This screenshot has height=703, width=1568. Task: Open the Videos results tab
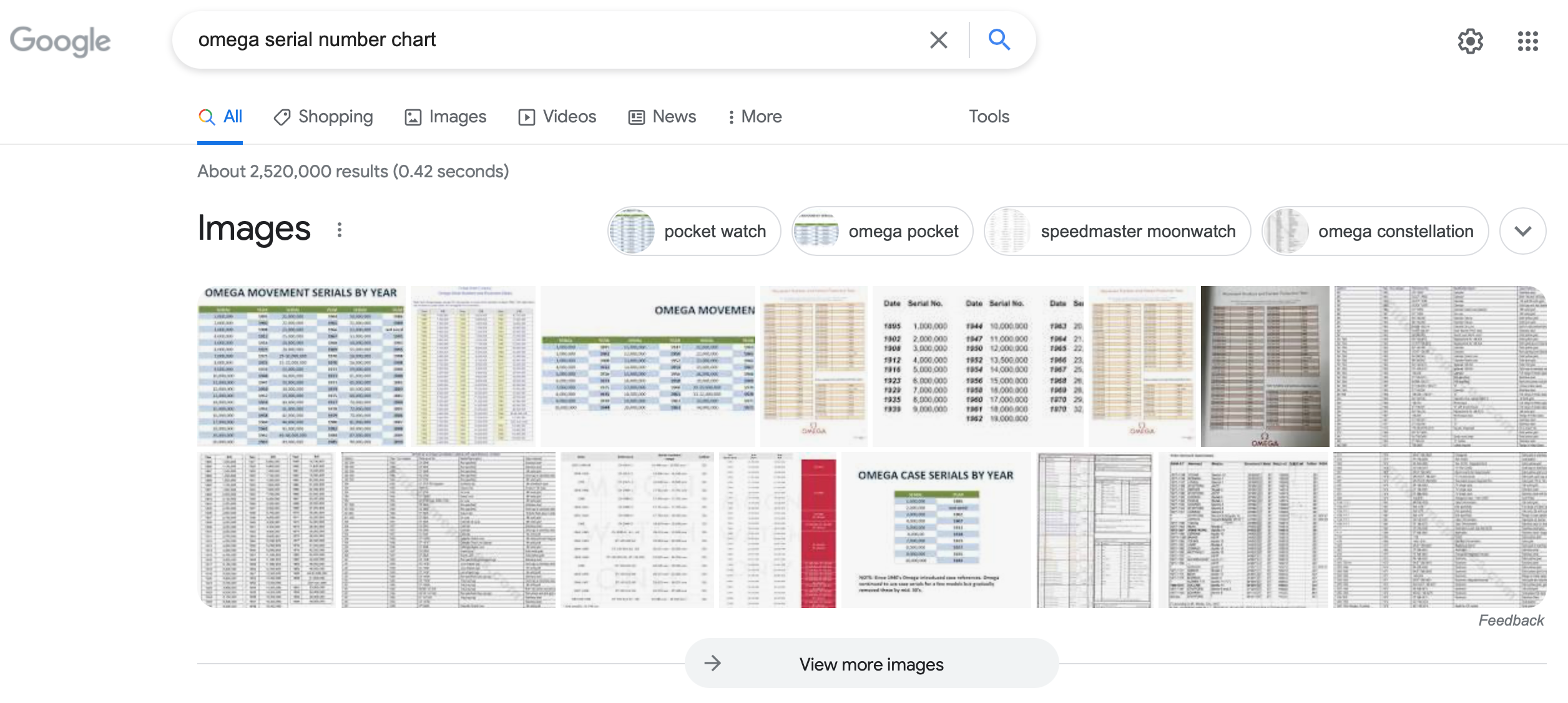click(x=557, y=117)
